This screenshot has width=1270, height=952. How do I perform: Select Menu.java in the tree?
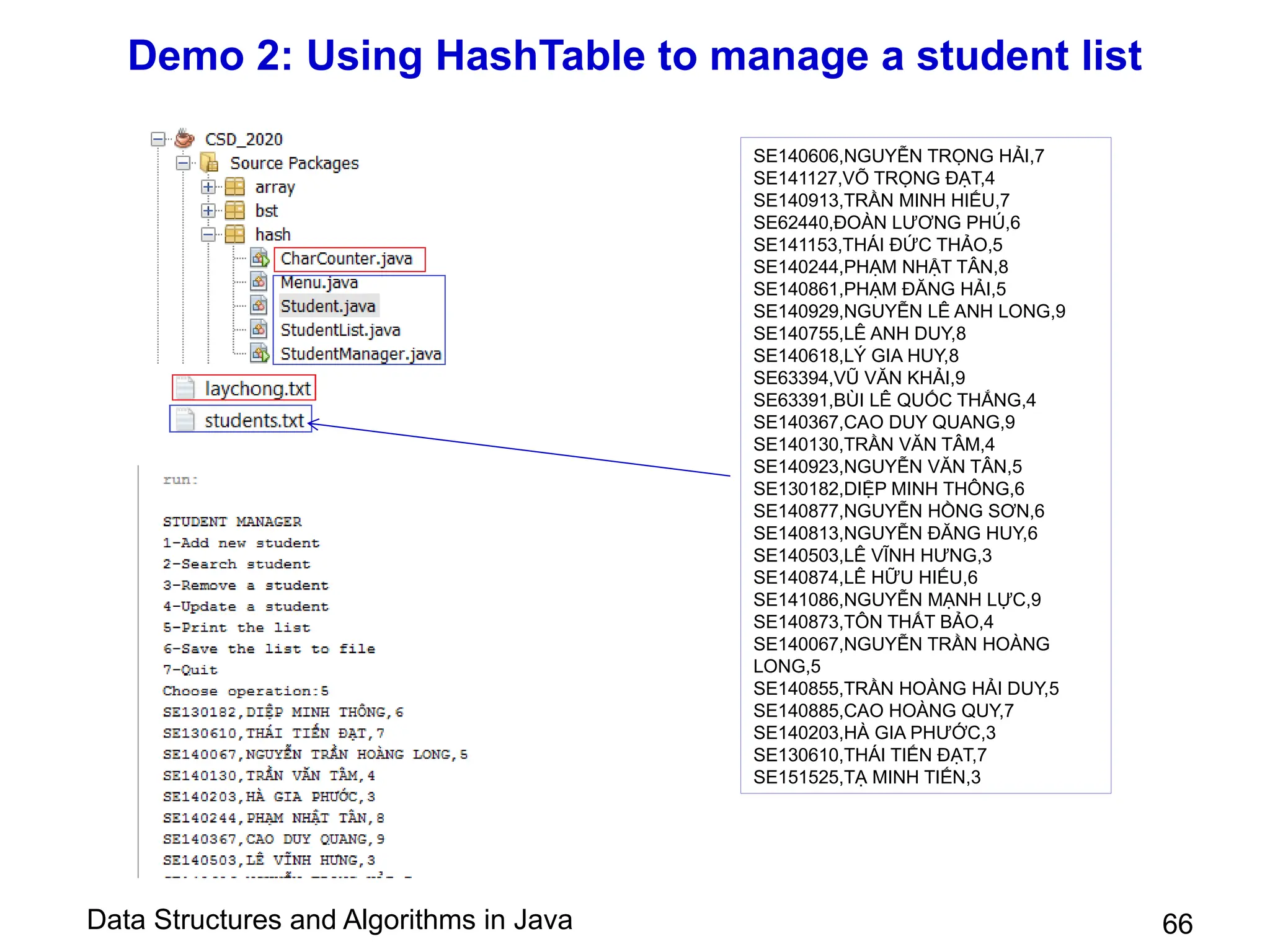point(319,283)
